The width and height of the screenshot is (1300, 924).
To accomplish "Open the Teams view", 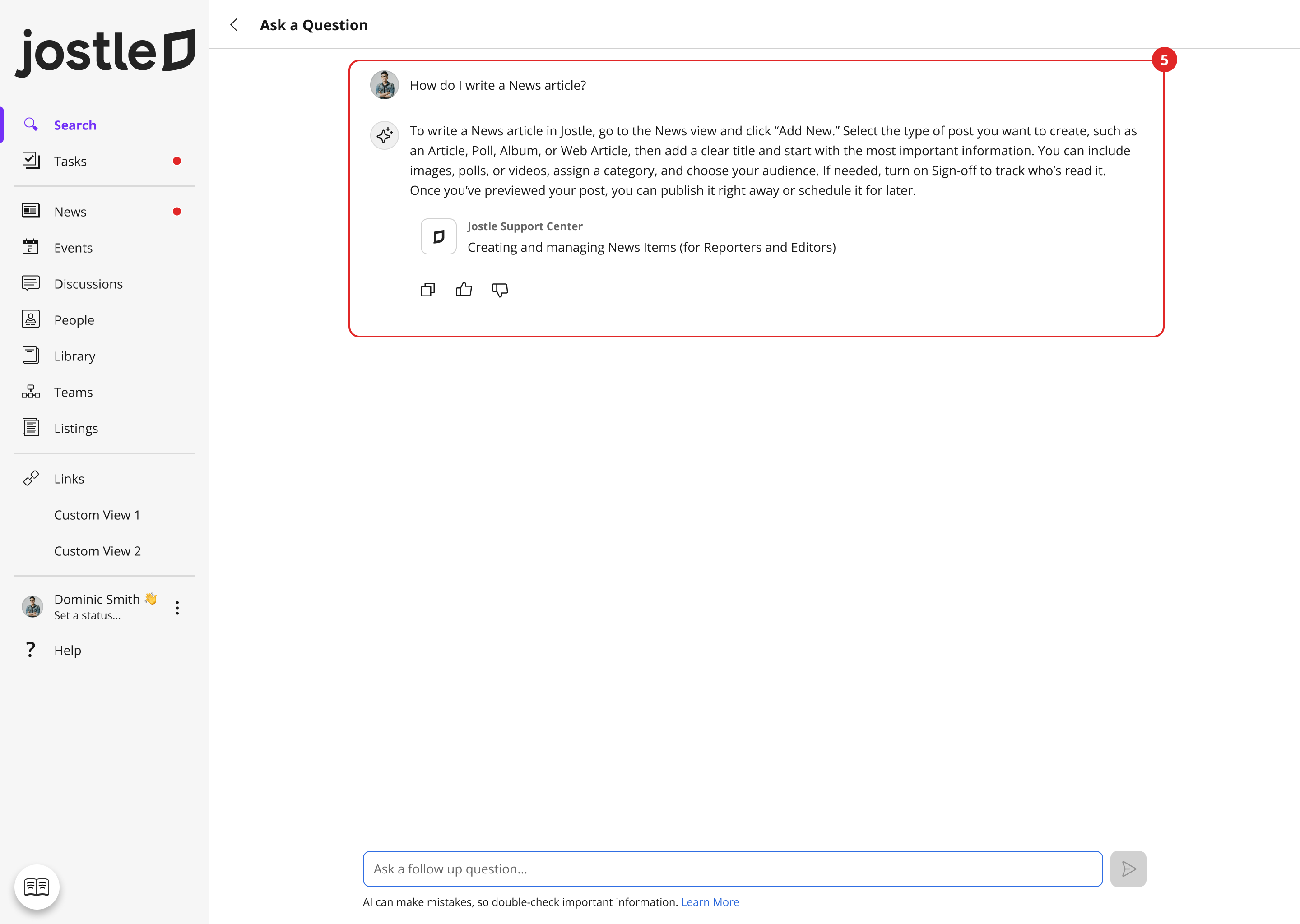I will (x=73, y=392).
